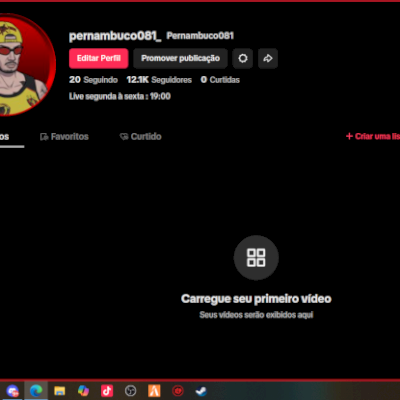This screenshot has height=400, width=400.
Task: Click the Pernambuco081 display name
Action: point(200,36)
